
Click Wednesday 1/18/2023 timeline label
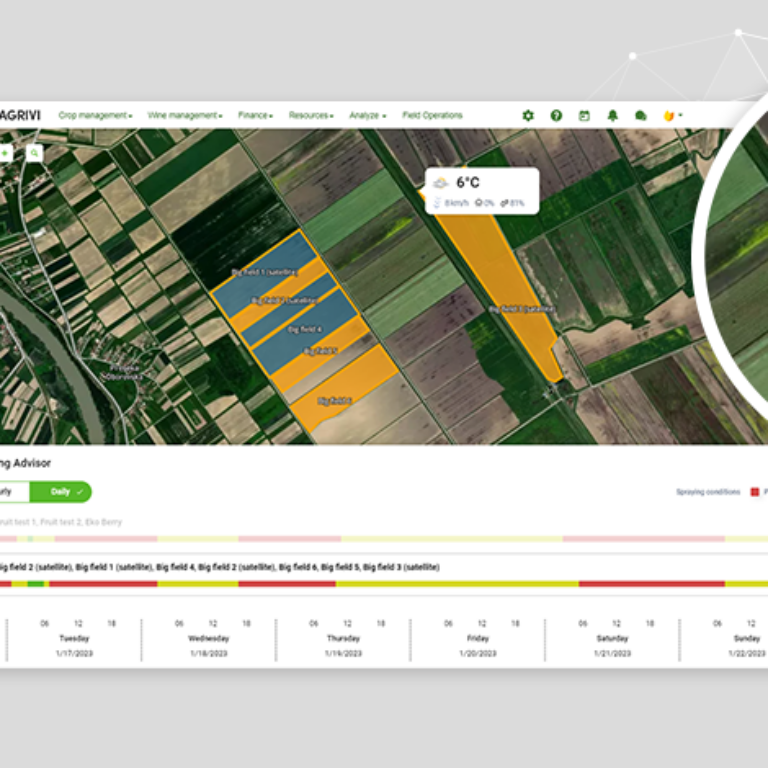209,646
